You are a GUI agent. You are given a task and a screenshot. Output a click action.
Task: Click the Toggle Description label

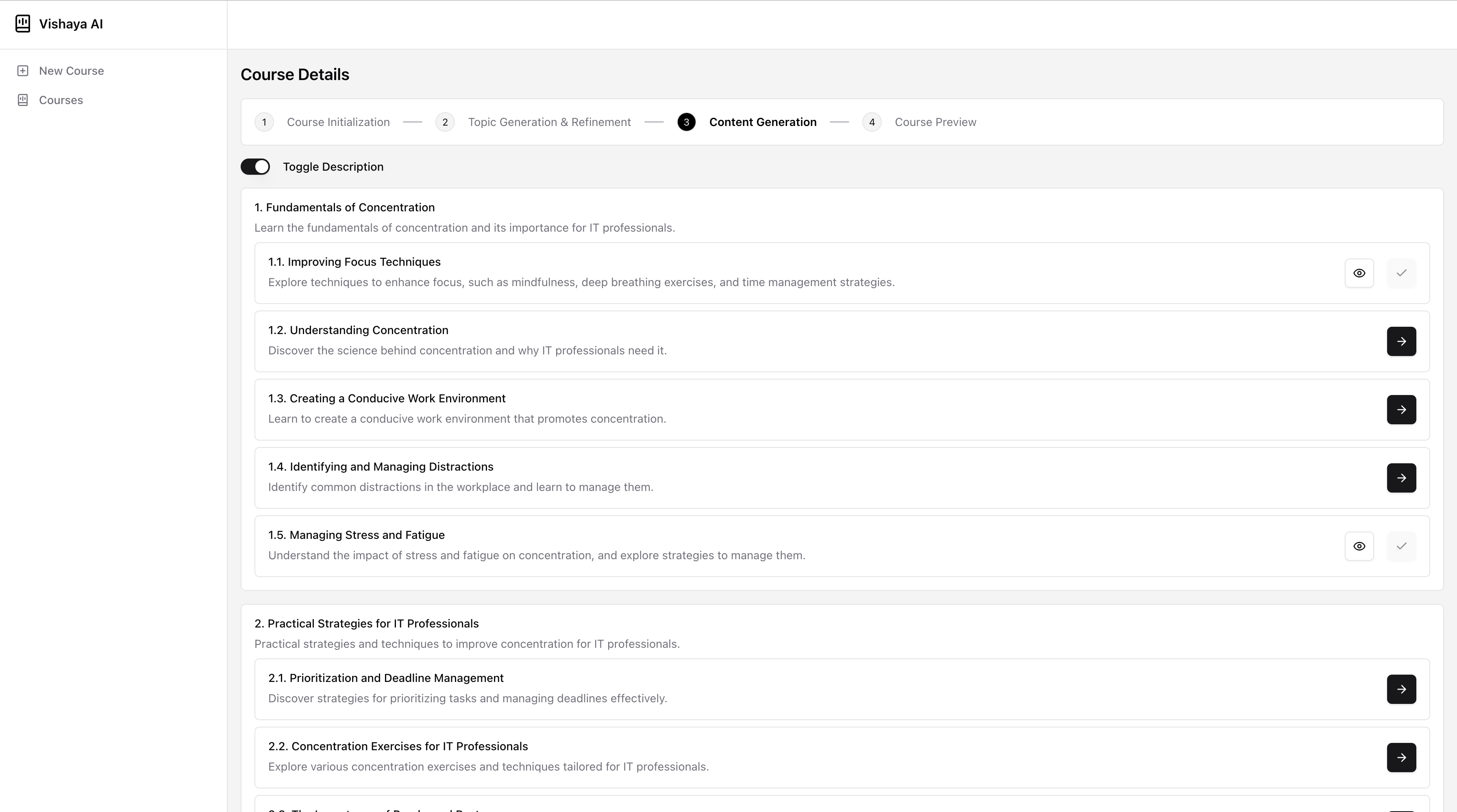tap(333, 167)
